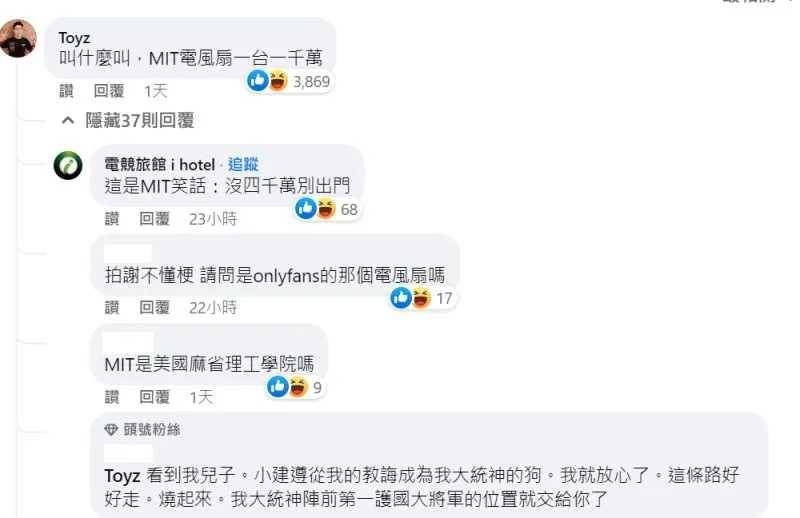
Task: Reply to Toyz's comment with 回覆
Action: pos(109,91)
